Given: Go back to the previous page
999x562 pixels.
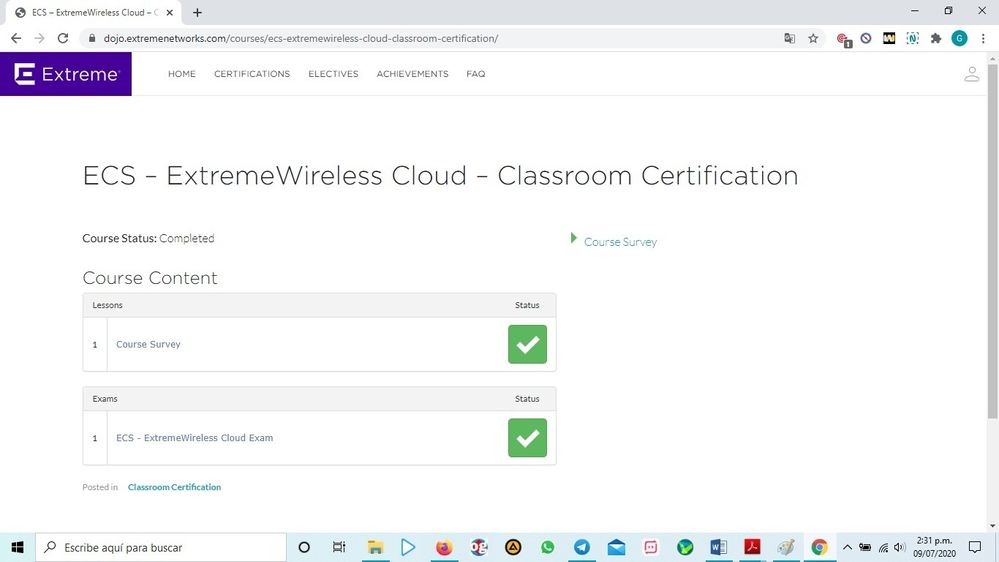Looking at the screenshot, I should [x=16, y=38].
